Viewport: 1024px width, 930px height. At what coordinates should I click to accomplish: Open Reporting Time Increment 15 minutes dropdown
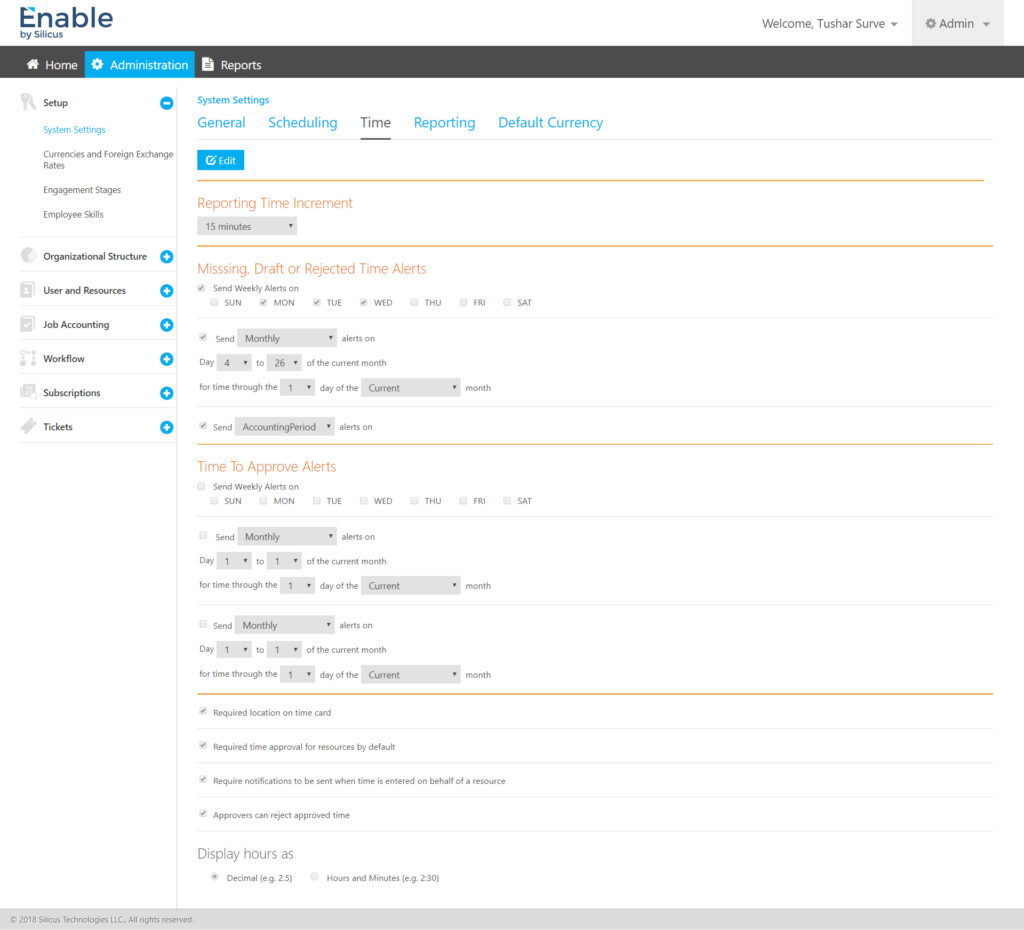point(247,226)
